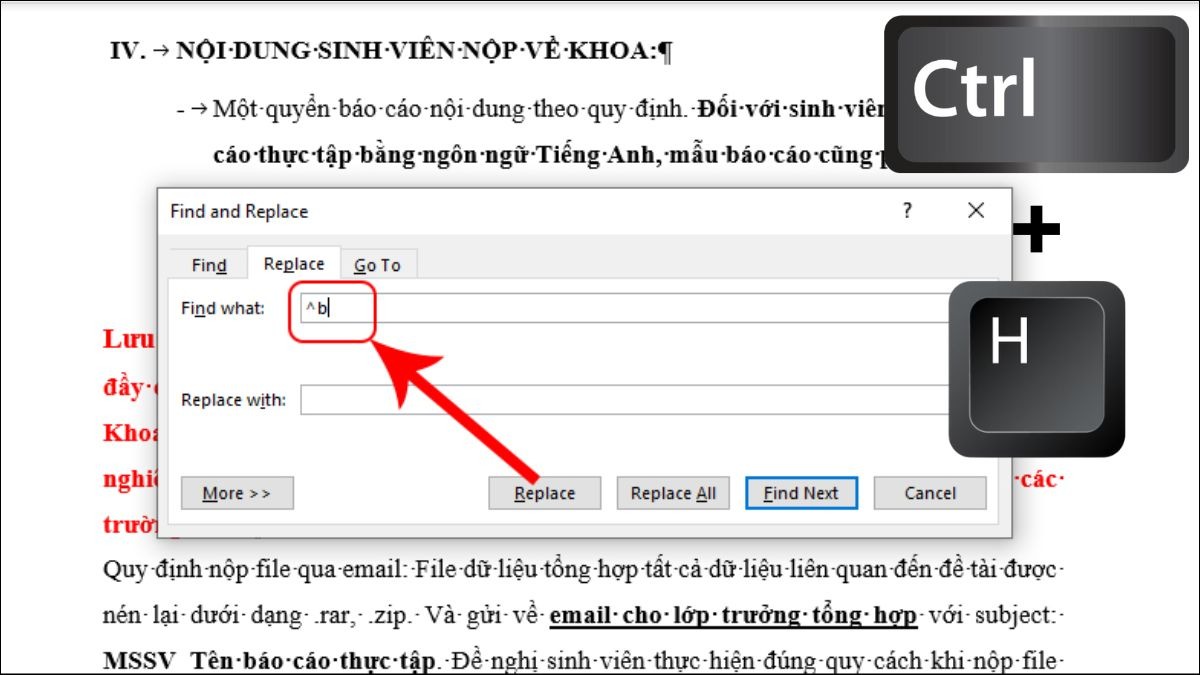
Task: Click the Find and Replace title bar
Action: (500, 211)
